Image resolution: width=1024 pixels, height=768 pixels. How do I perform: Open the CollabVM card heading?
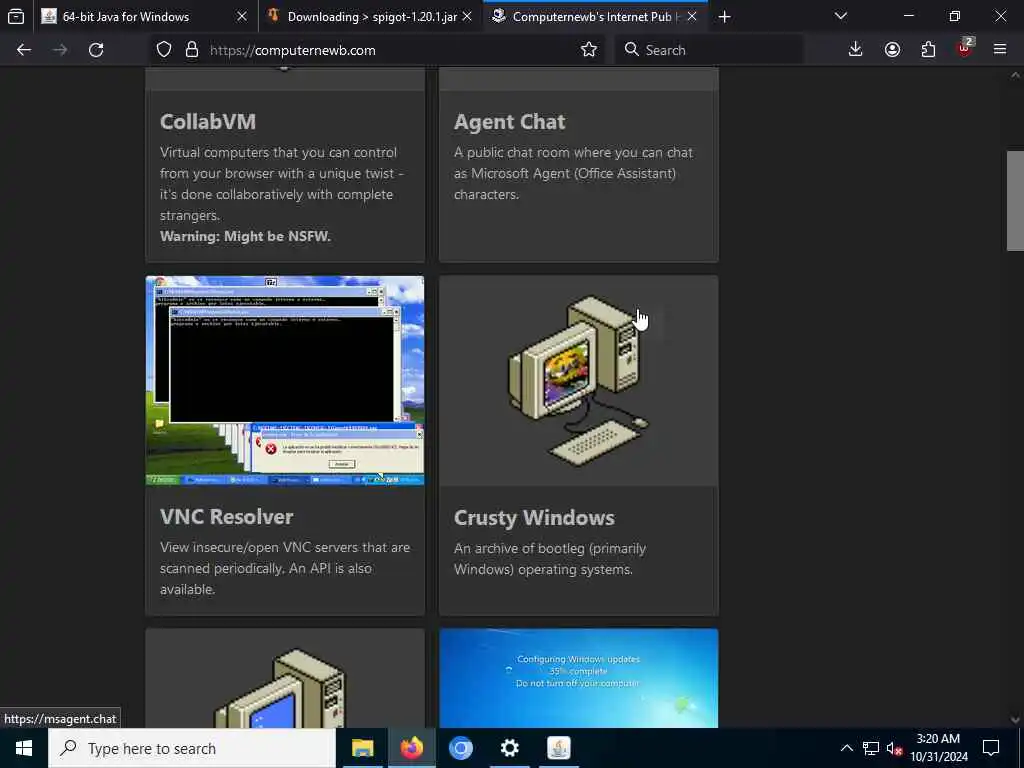(x=208, y=121)
